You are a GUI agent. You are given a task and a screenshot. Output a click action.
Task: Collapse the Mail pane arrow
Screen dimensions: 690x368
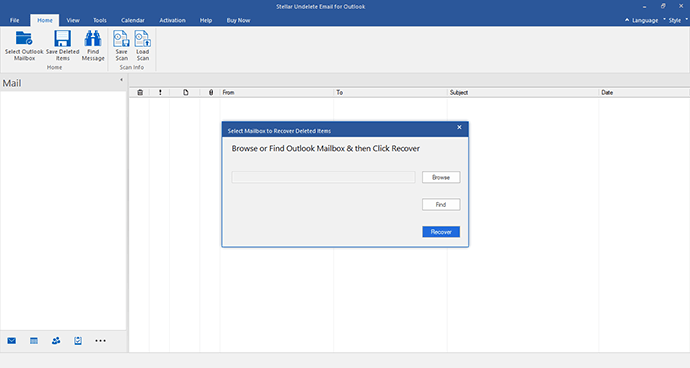pos(121,80)
